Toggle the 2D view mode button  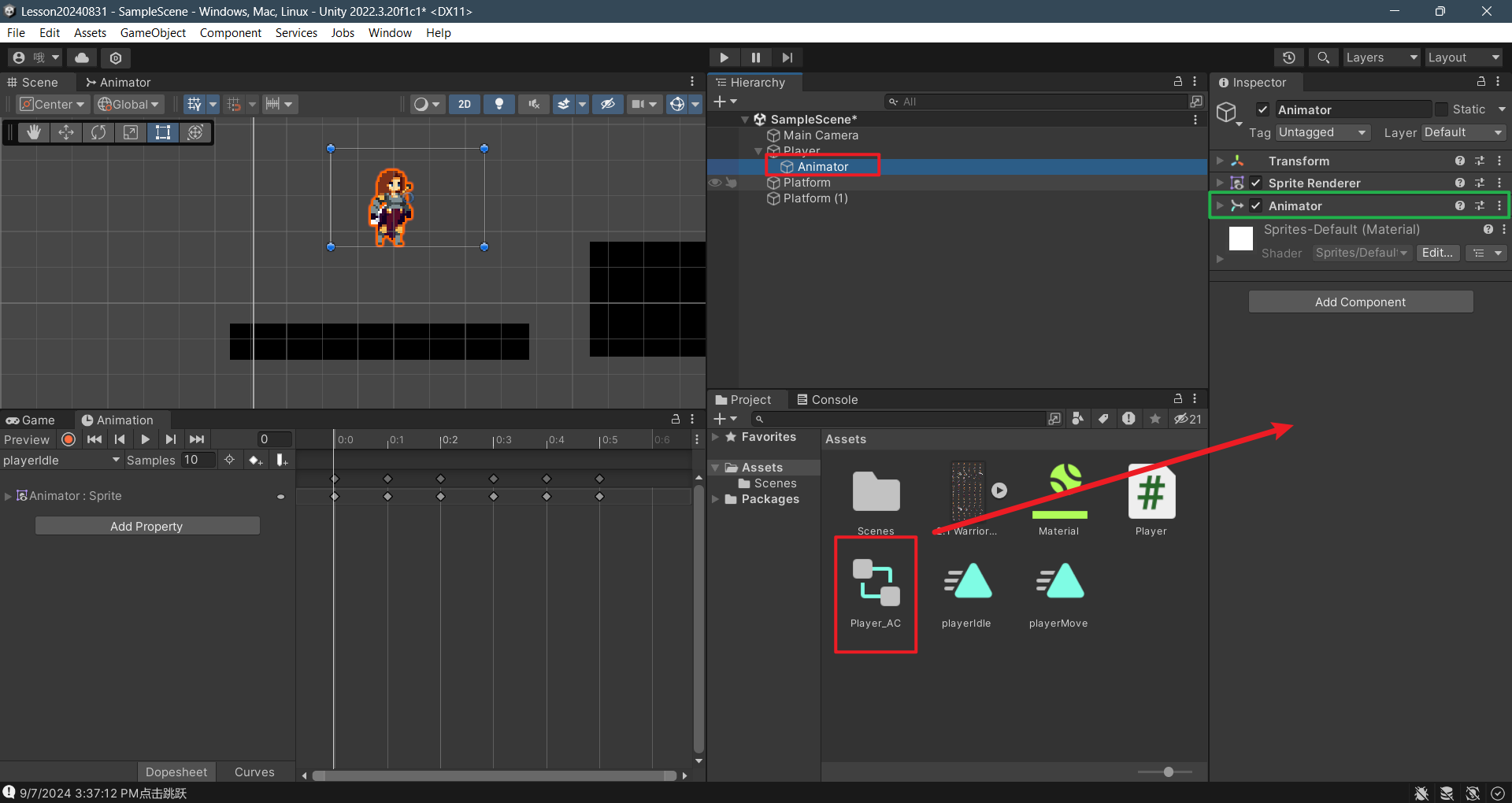(x=465, y=104)
